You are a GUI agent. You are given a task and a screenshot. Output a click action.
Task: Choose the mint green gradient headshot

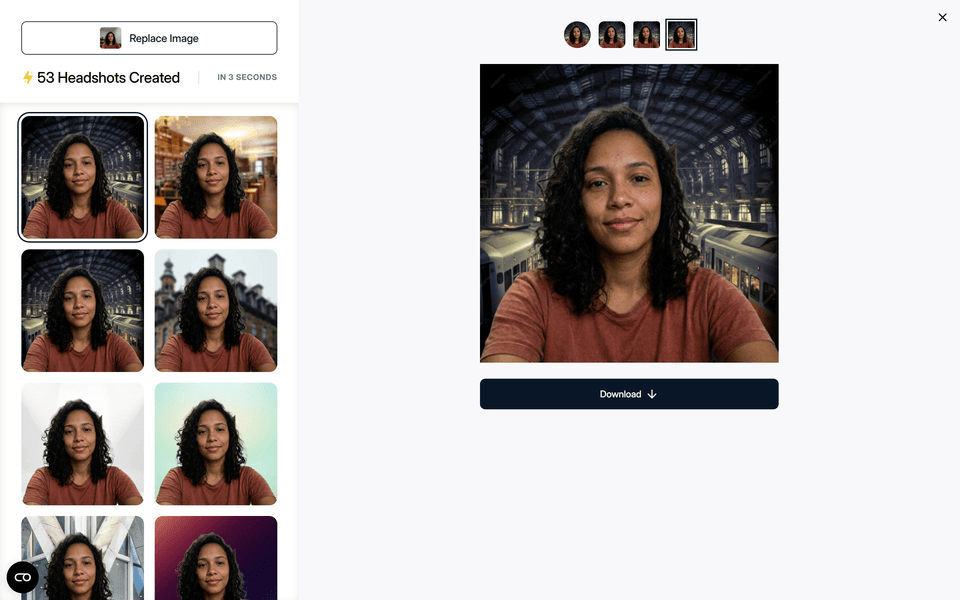[216, 444]
